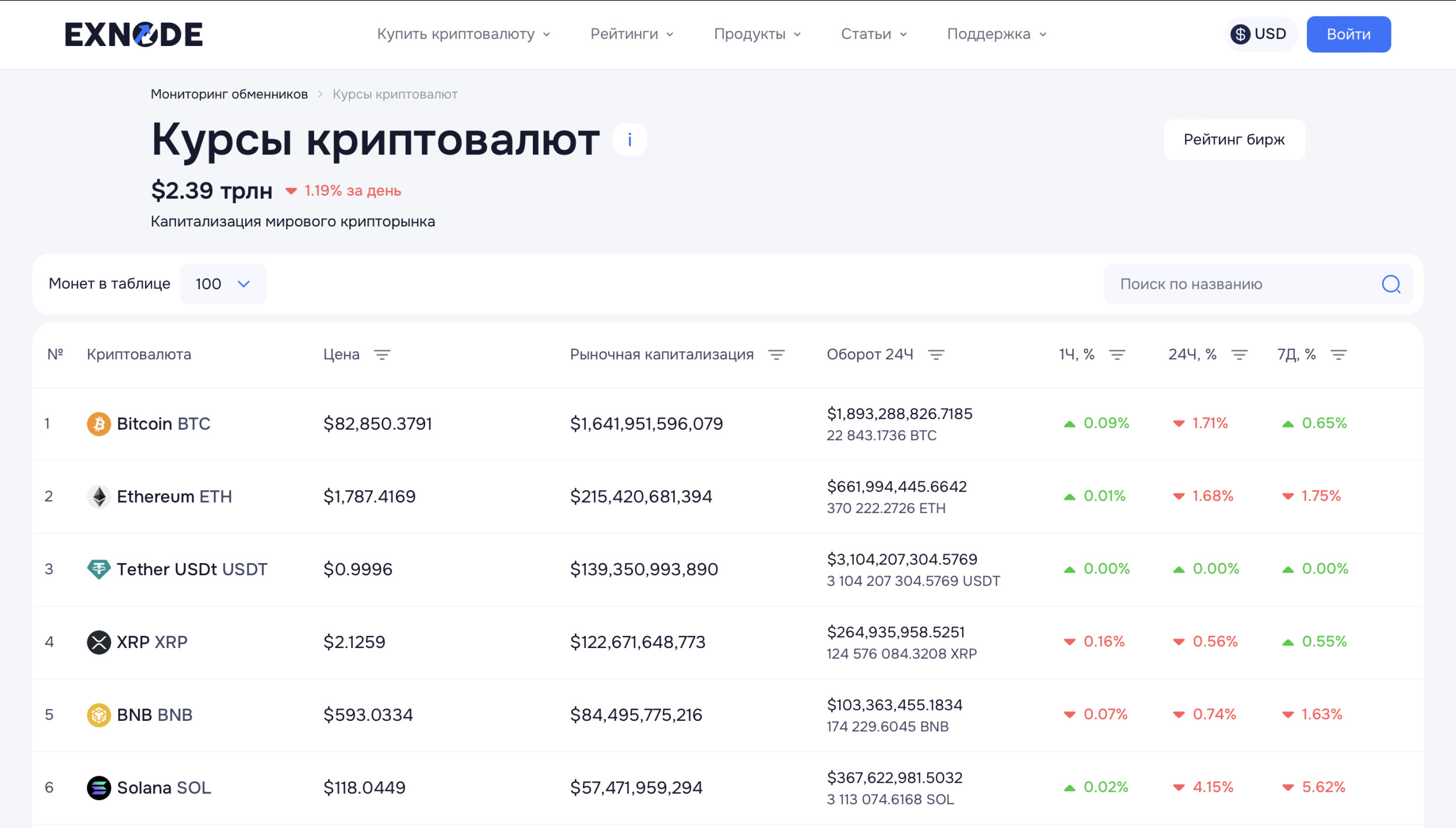Open the Статьи navigation menu
The height and width of the screenshot is (828, 1456).
coord(874,34)
